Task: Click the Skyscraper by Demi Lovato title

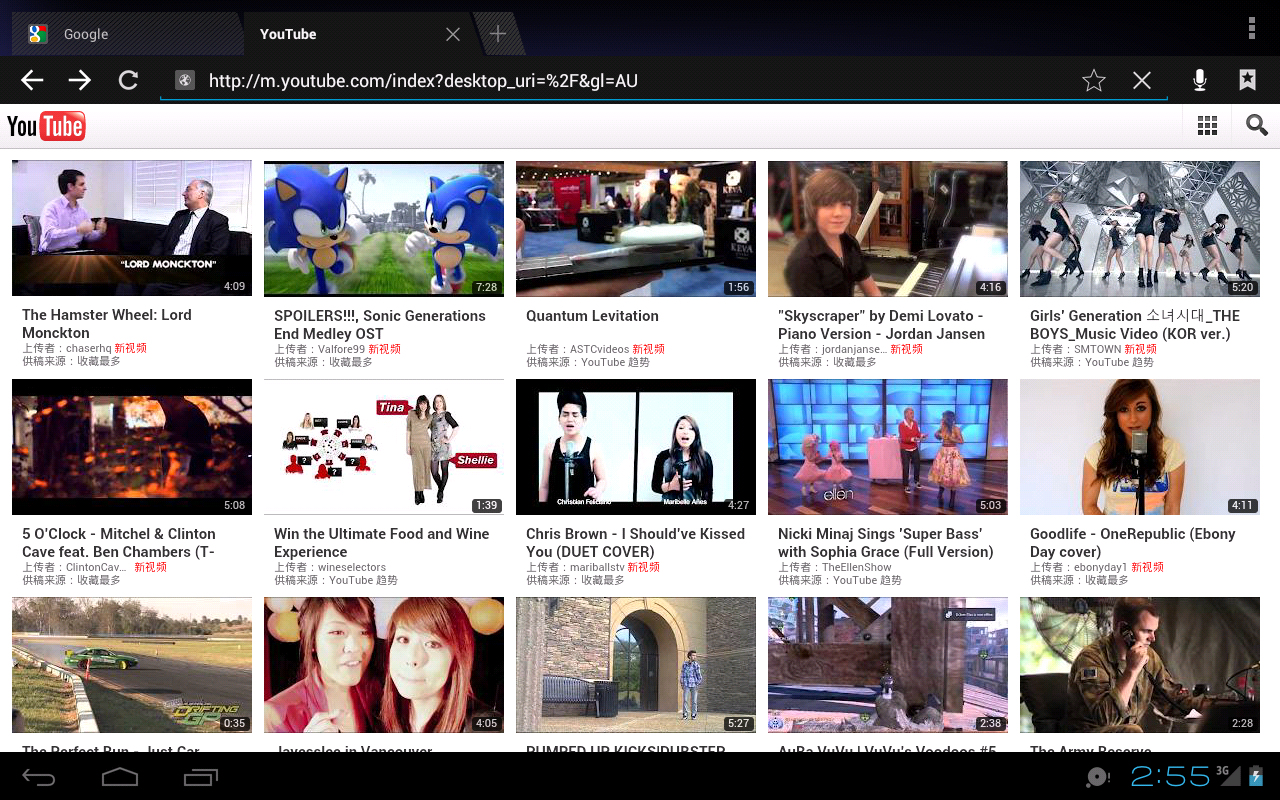Action: [x=881, y=325]
